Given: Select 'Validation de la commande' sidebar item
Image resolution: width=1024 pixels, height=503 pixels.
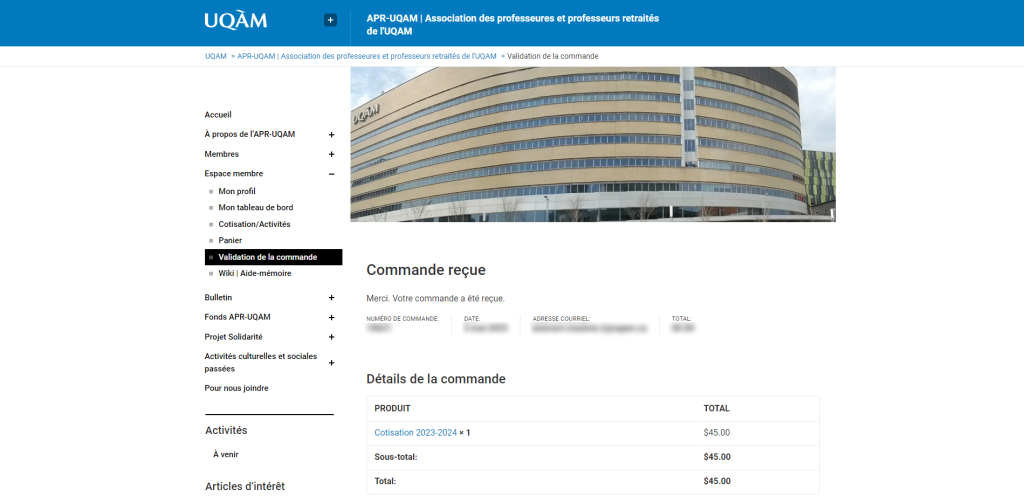Looking at the screenshot, I should 273,257.
